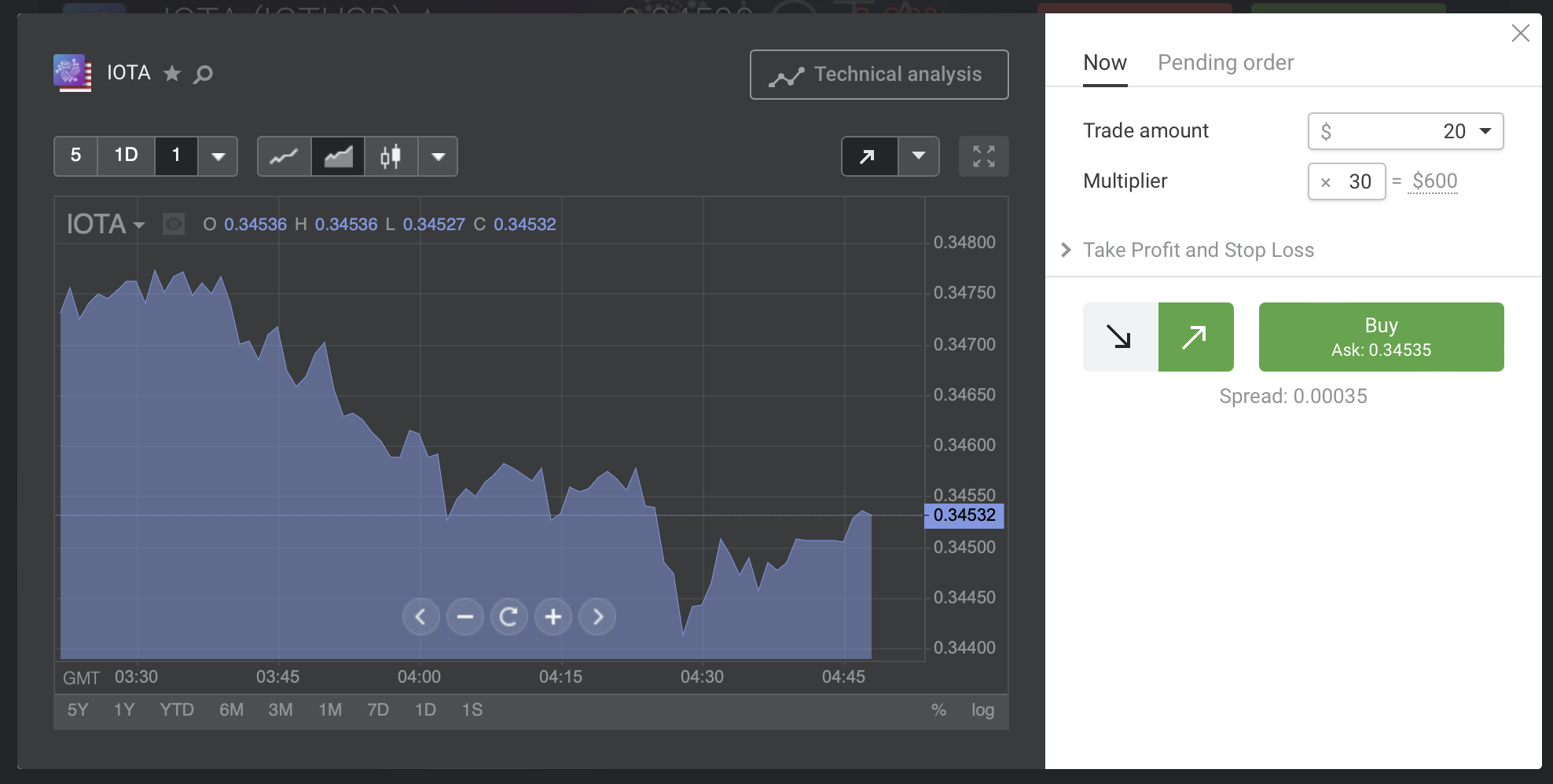Screen dimensions: 1553x784
Task: Reset chart view with refresh button
Action: 509,617
